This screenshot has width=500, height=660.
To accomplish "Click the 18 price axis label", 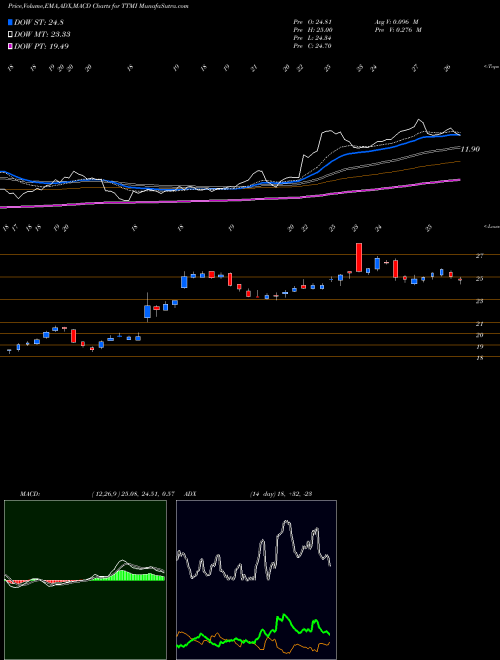I will click(480, 358).
